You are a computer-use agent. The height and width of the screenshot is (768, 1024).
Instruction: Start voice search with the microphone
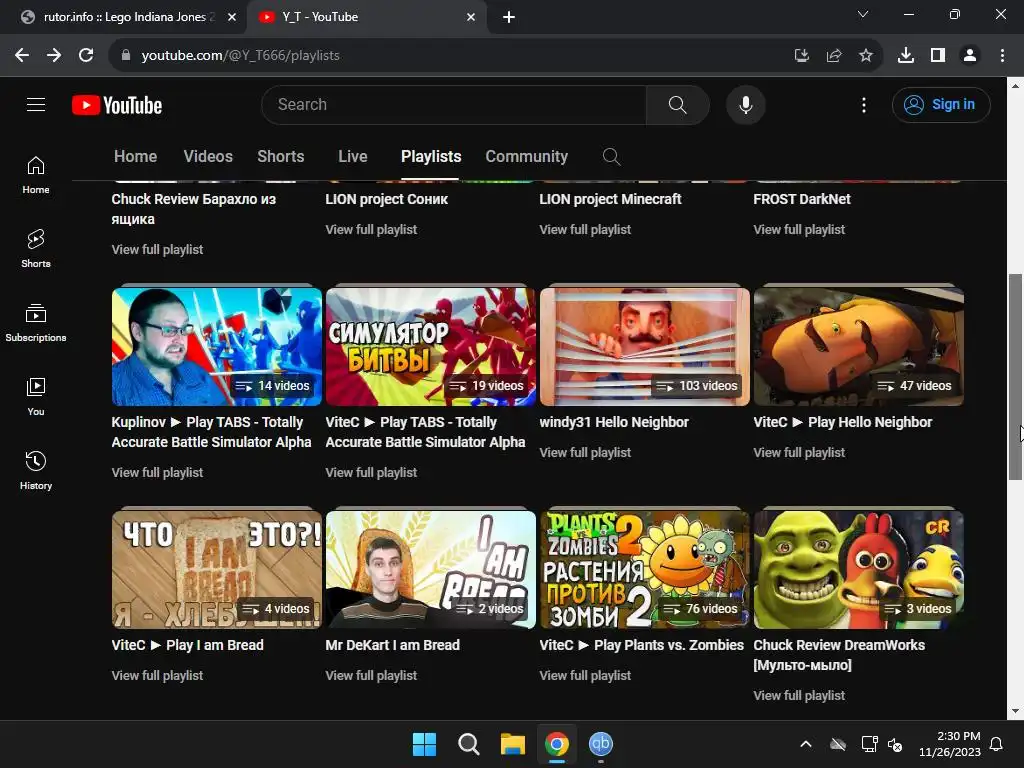[745, 104]
